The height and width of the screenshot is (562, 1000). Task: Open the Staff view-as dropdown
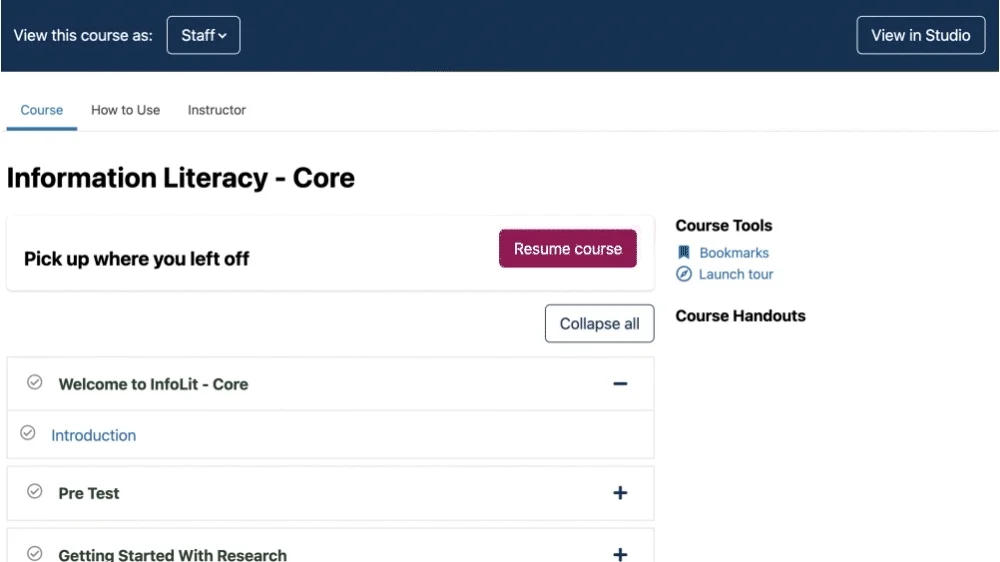203,35
